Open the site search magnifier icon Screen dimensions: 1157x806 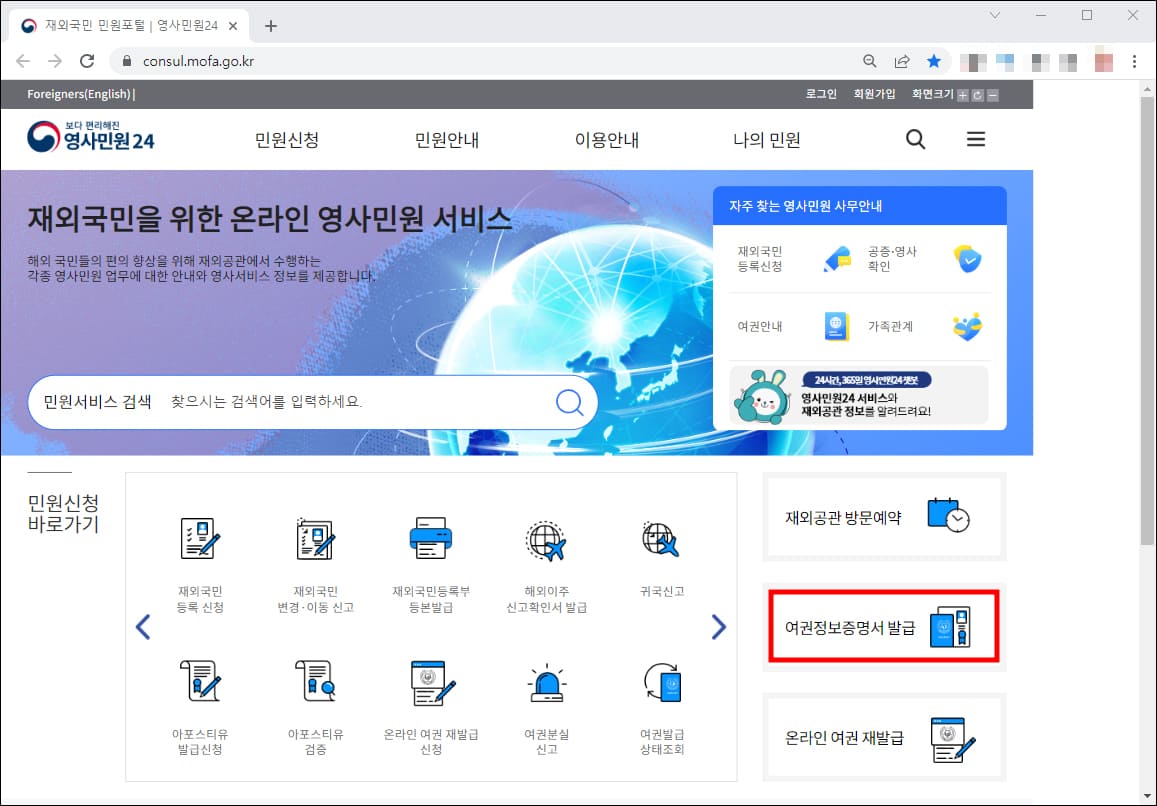pos(915,140)
